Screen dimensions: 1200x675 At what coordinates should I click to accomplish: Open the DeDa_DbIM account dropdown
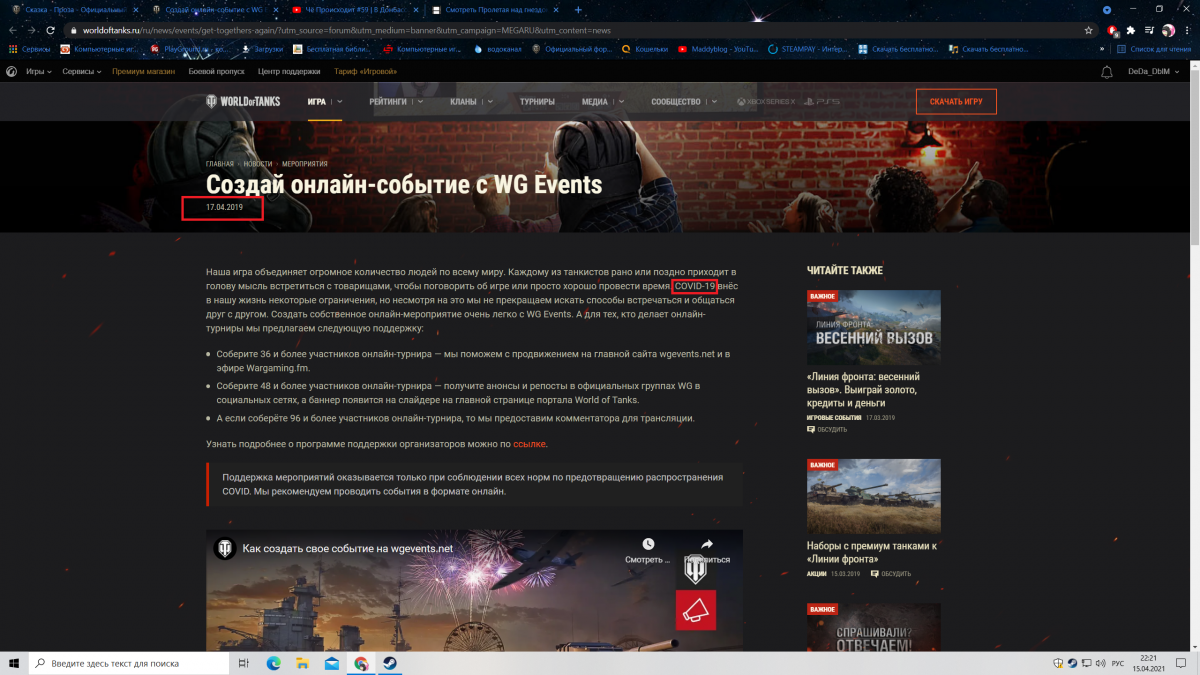[1152, 72]
